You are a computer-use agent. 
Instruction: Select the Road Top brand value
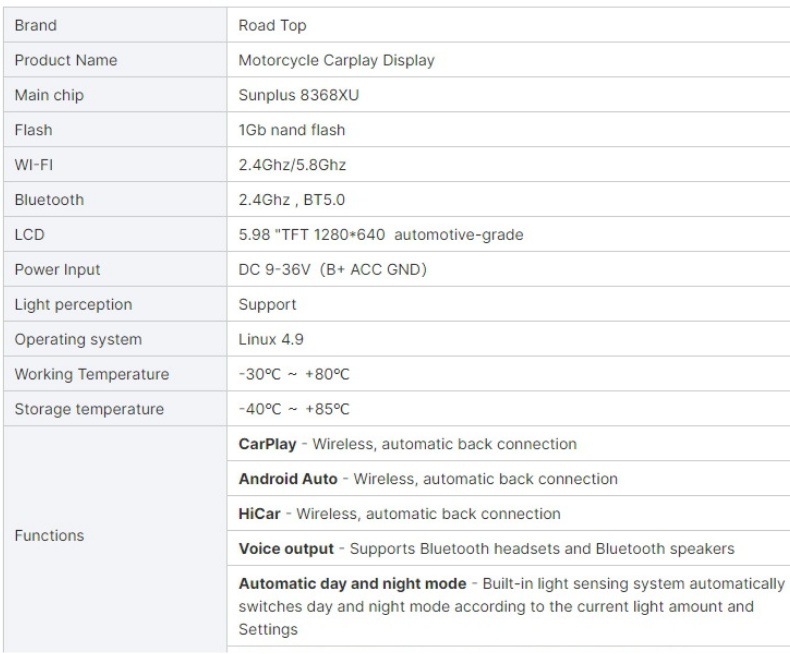tap(272, 25)
